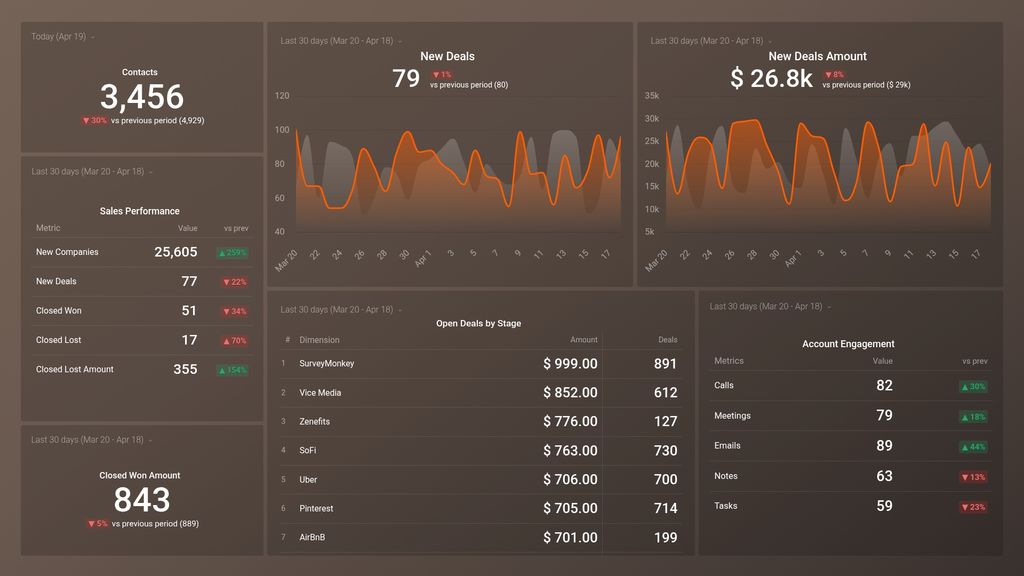Click the red 8% badge beside New Deals Amount
Image resolution: width=1024 pixels, height=576 pixels.
pyautogui.click(x=834, y=74)
